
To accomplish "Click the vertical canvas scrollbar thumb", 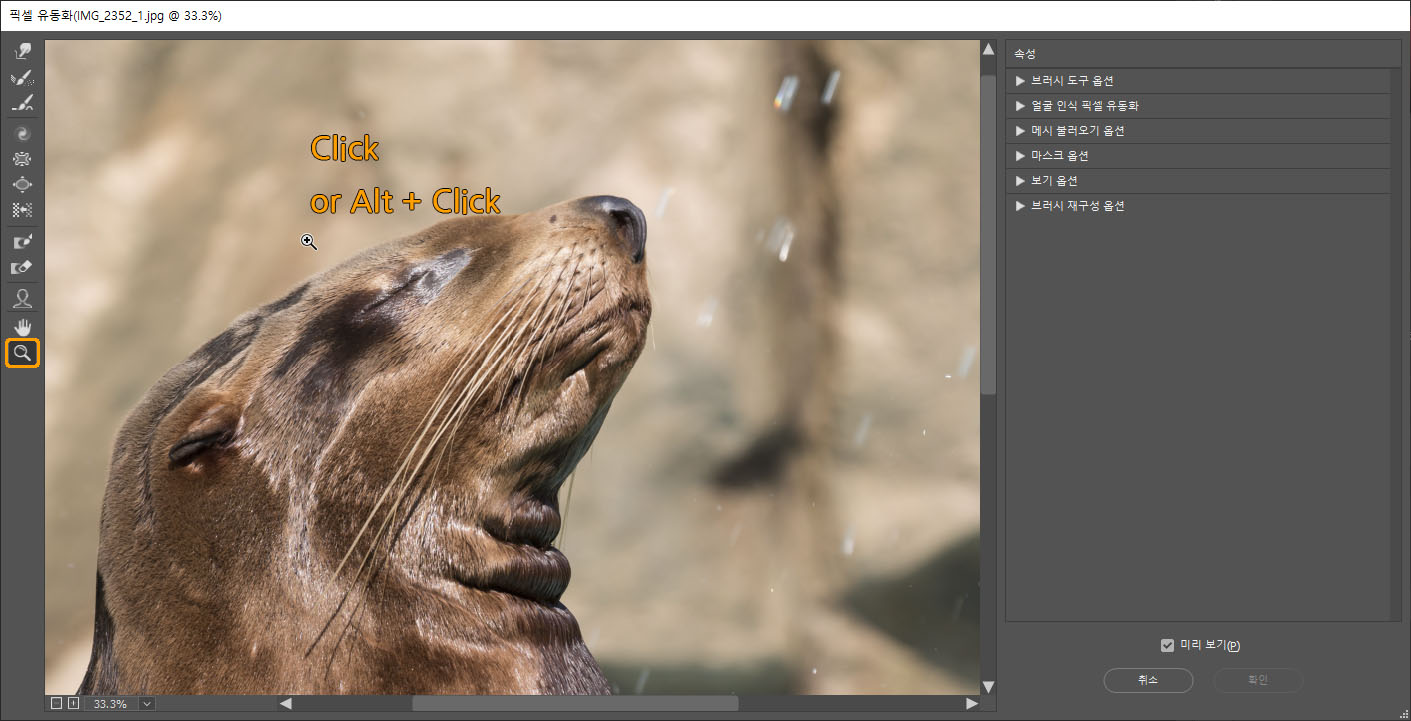I will 988,235.
